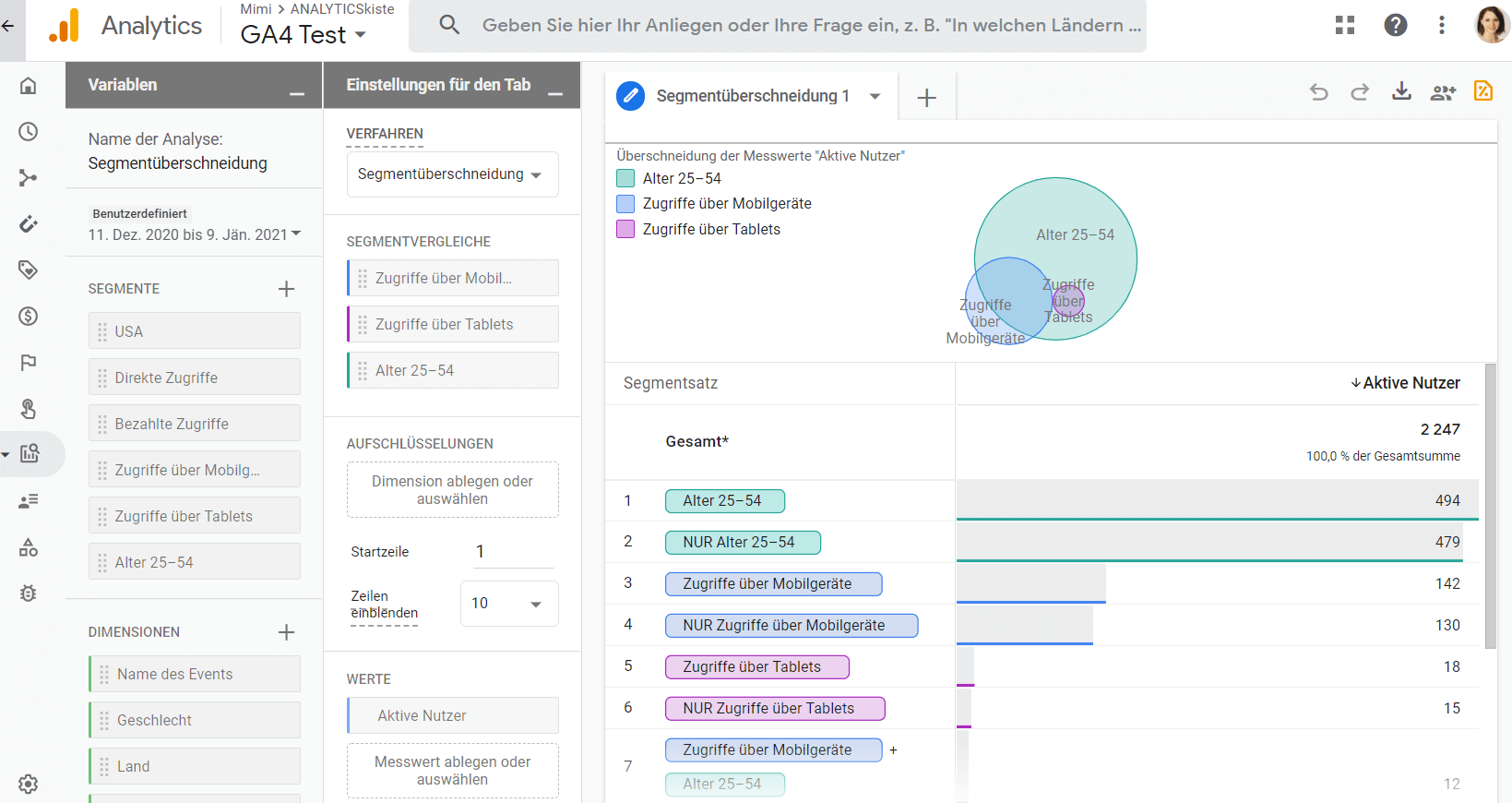The width and height of the screenshot is (1512, 803).
Task: Add a new analysis tab
Action: pyautogui.click(x=926, y=98)
